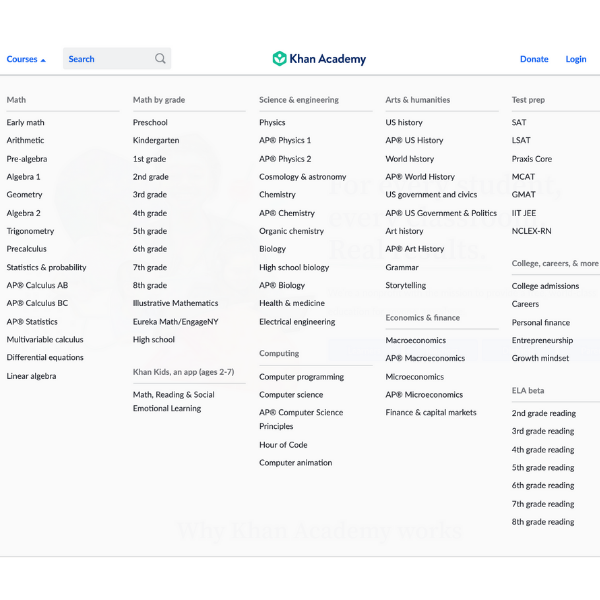The height and width of the screenshot is (600, 600).
Task: Open College admissions link
Action: click(x=545, y=286)
